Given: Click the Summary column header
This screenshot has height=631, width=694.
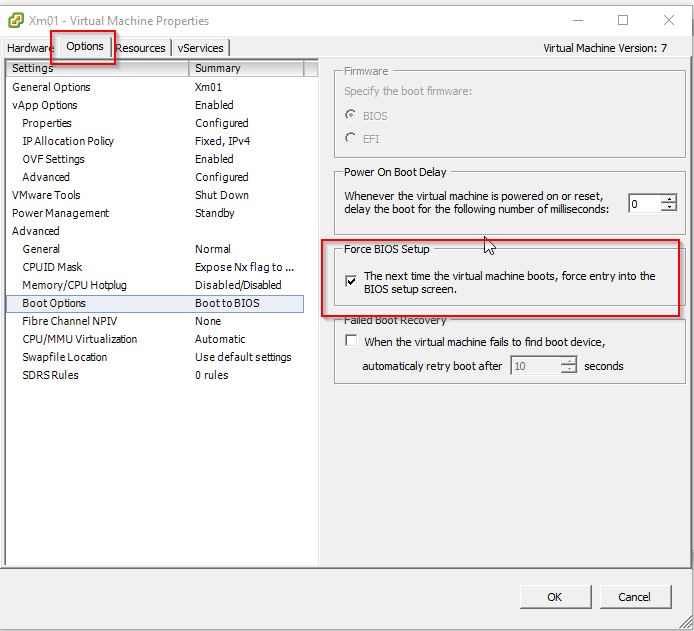Looking at the screenshot, I should coord(245,68).
